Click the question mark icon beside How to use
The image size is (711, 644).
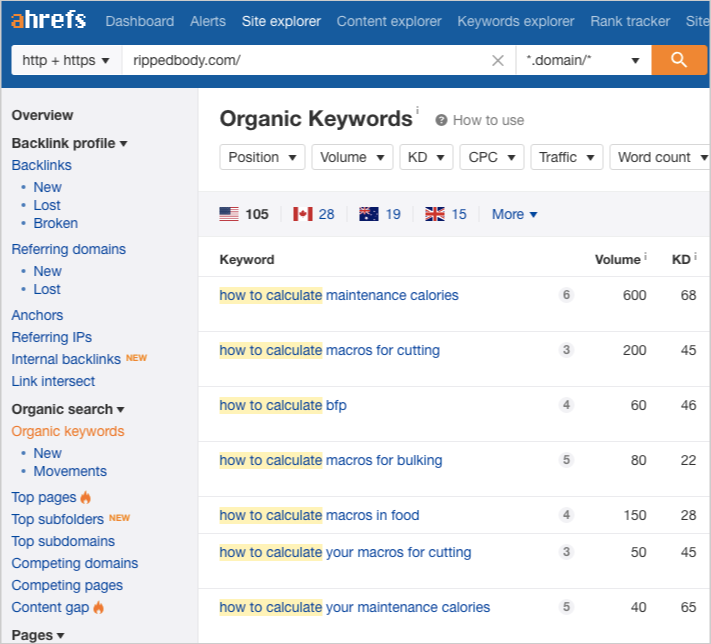point(441,120)
